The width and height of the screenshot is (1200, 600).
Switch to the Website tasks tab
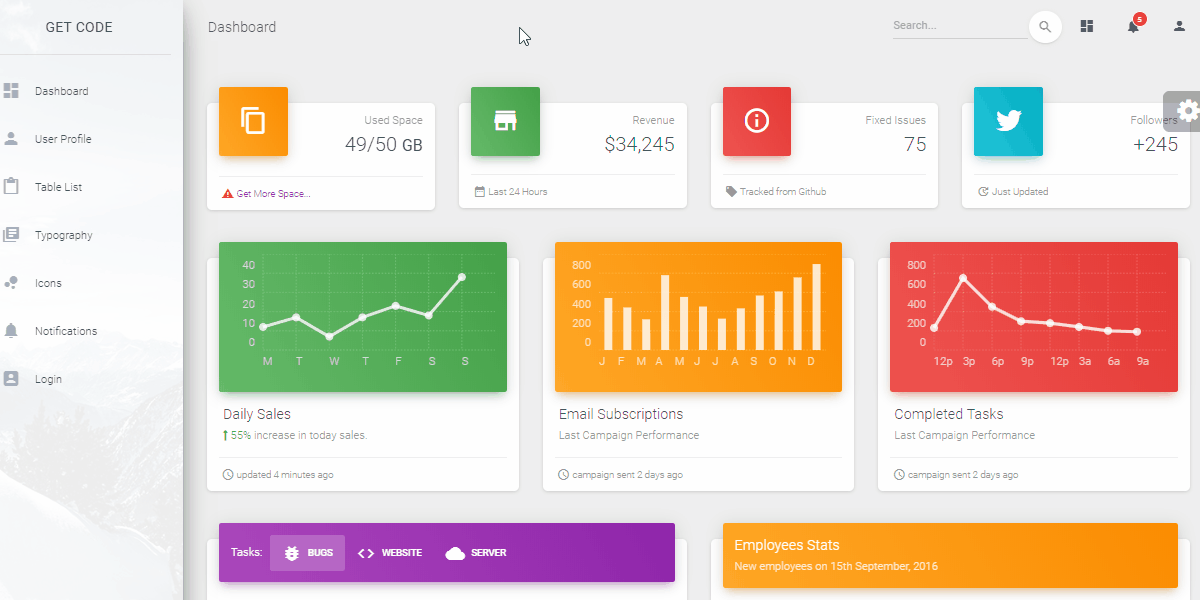(x=390, y=553)
